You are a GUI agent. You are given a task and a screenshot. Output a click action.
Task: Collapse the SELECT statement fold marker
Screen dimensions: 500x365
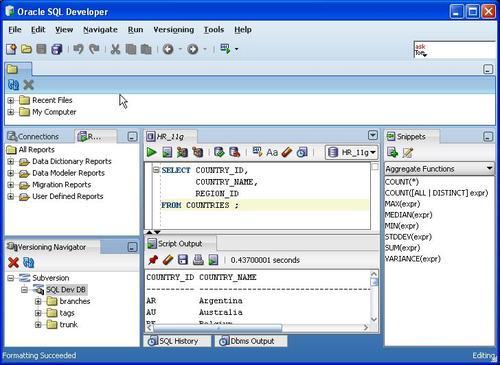tap(156, 170)
